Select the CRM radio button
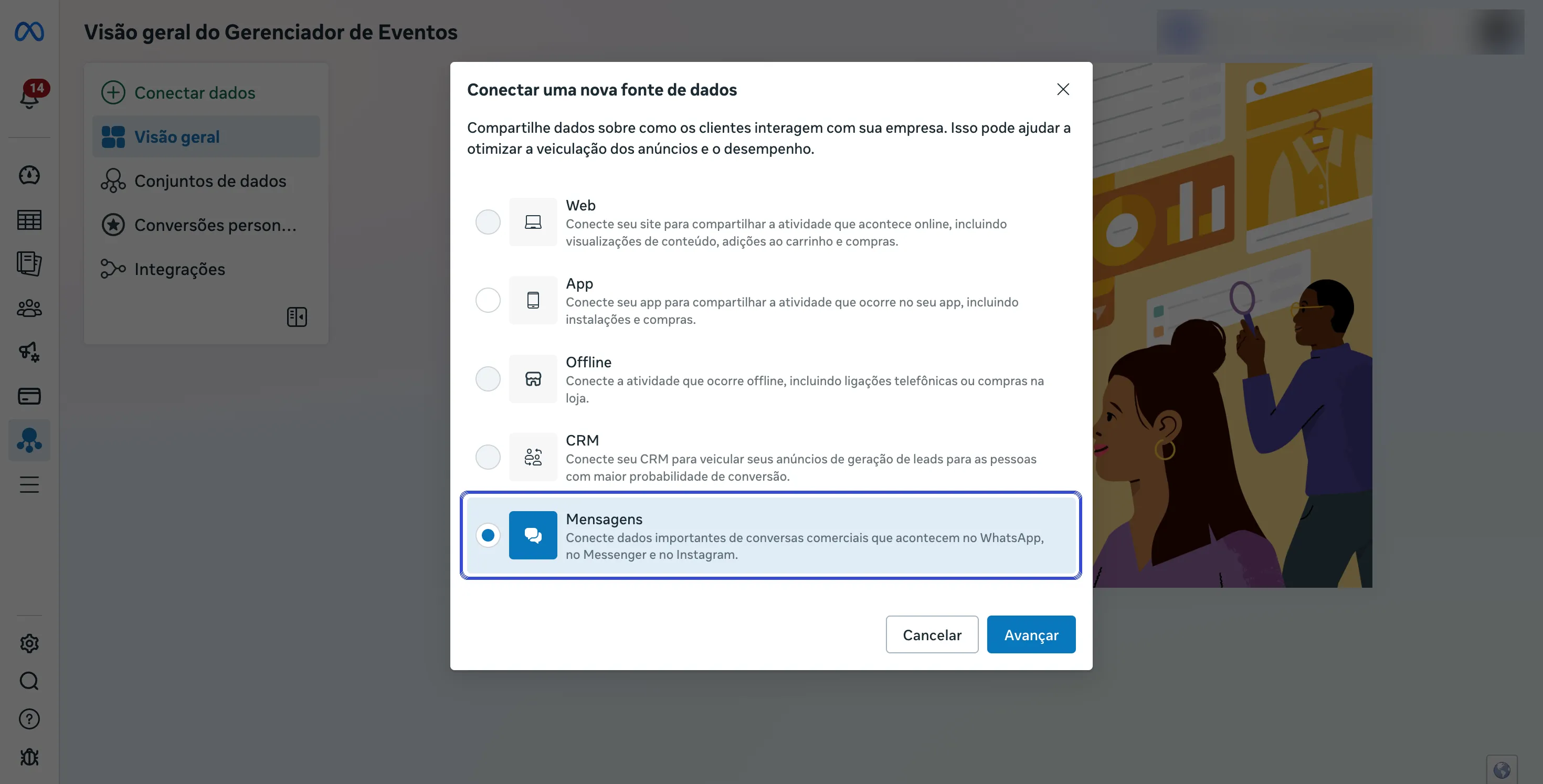This screenshot has width=1543, height=784. (488, 457)
